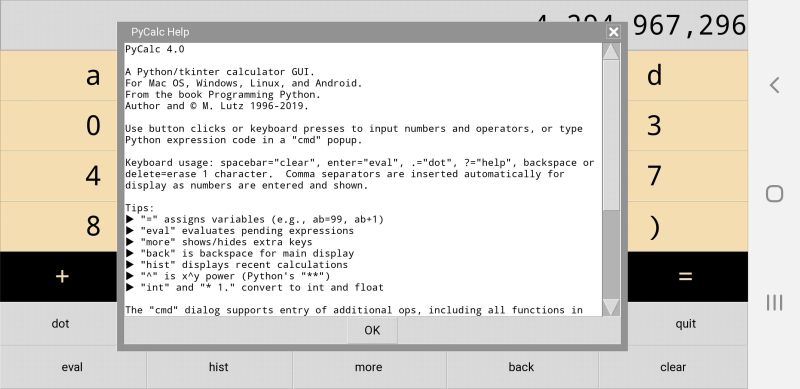Tap the 'clear' button
The width and height of the screenshot is (800, 389).
click(673, 367)
